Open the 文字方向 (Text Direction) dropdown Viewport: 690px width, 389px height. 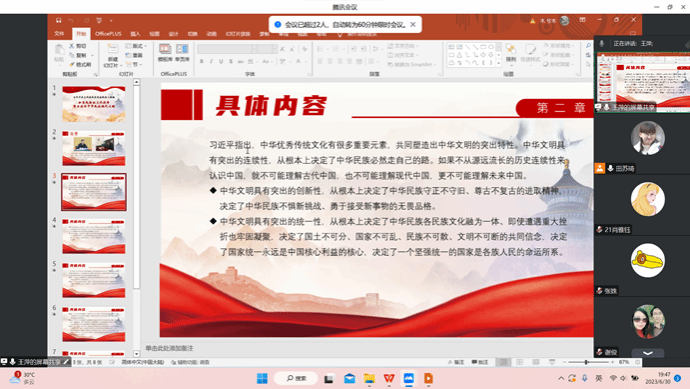pyautogui.click(x=403, y=46)
